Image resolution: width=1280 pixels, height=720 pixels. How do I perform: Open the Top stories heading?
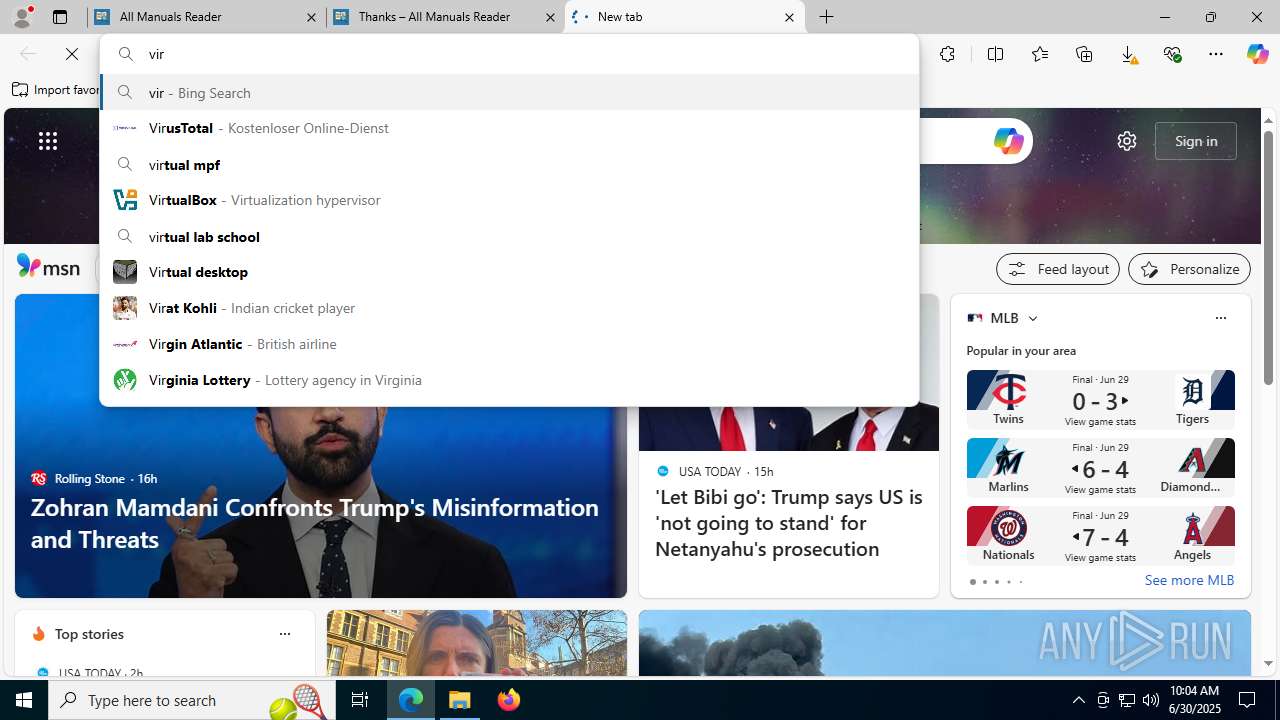(x=89, y=634)
